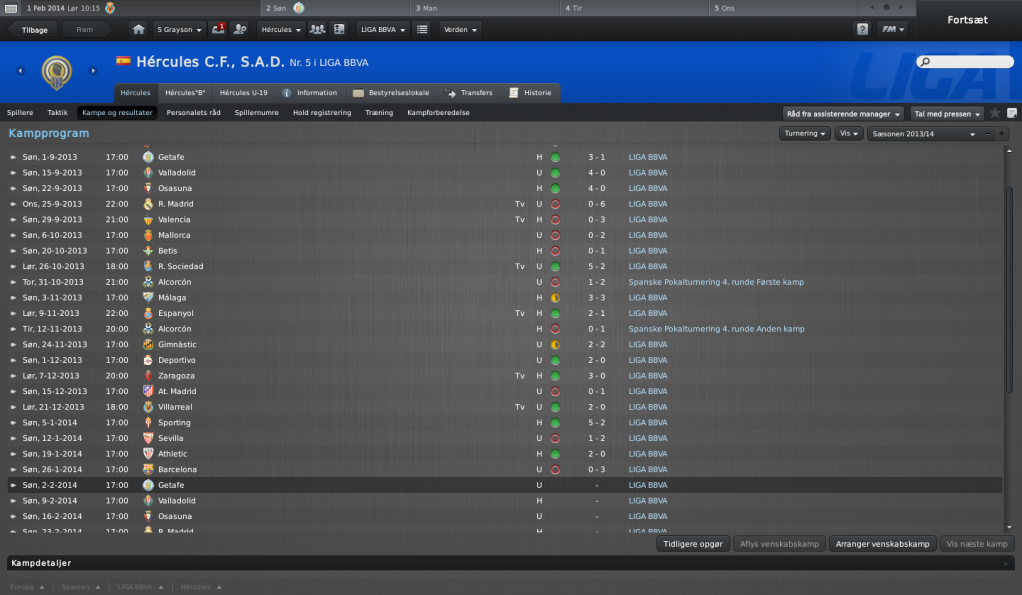
Task: Click the Fortsæt continue button
Action: tap(967, 20)
